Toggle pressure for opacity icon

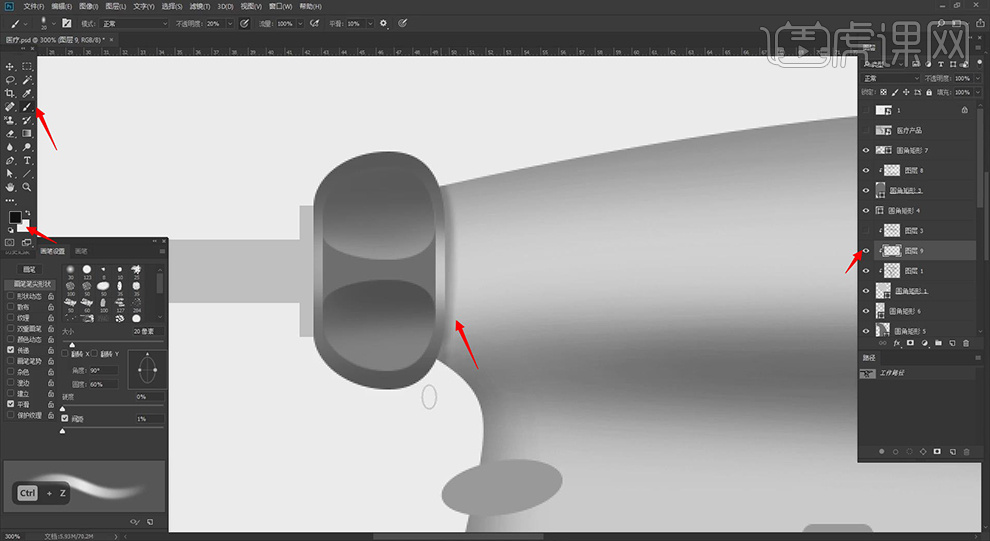244,23
